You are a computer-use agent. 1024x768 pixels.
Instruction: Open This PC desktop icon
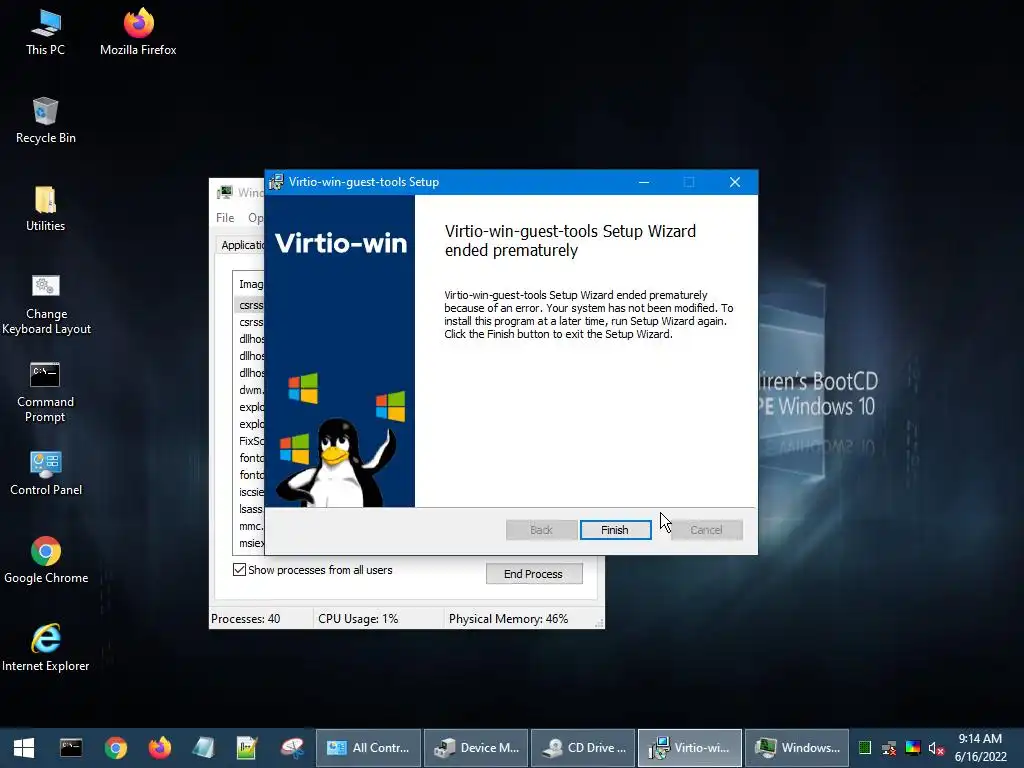pos(45,33)
